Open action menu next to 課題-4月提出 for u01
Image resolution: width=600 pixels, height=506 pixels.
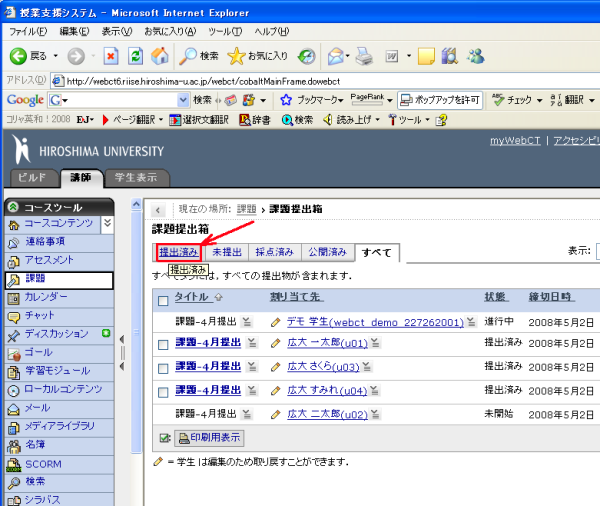(251, 343)
